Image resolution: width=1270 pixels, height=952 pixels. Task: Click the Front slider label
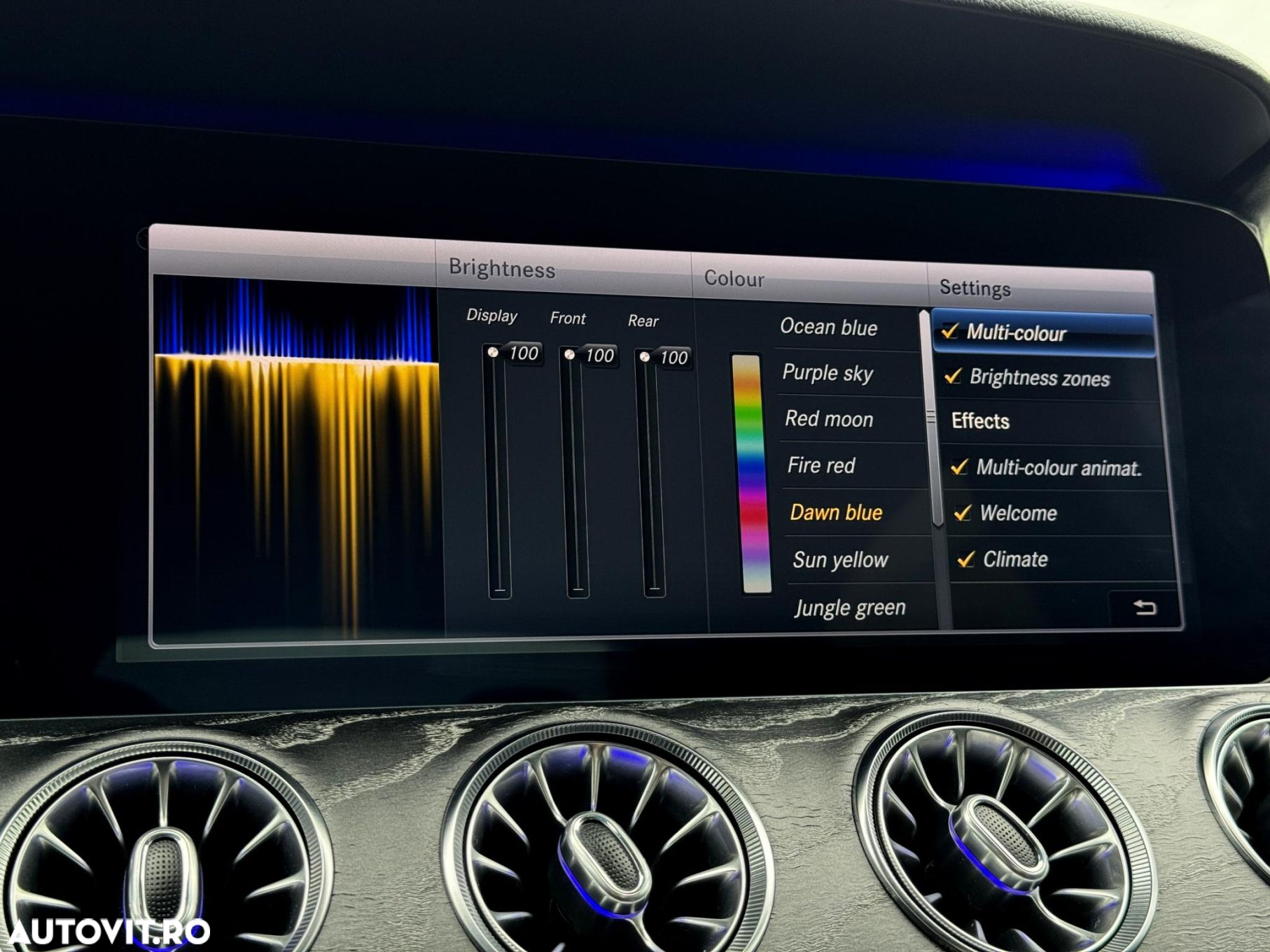[x=568, y=318]
